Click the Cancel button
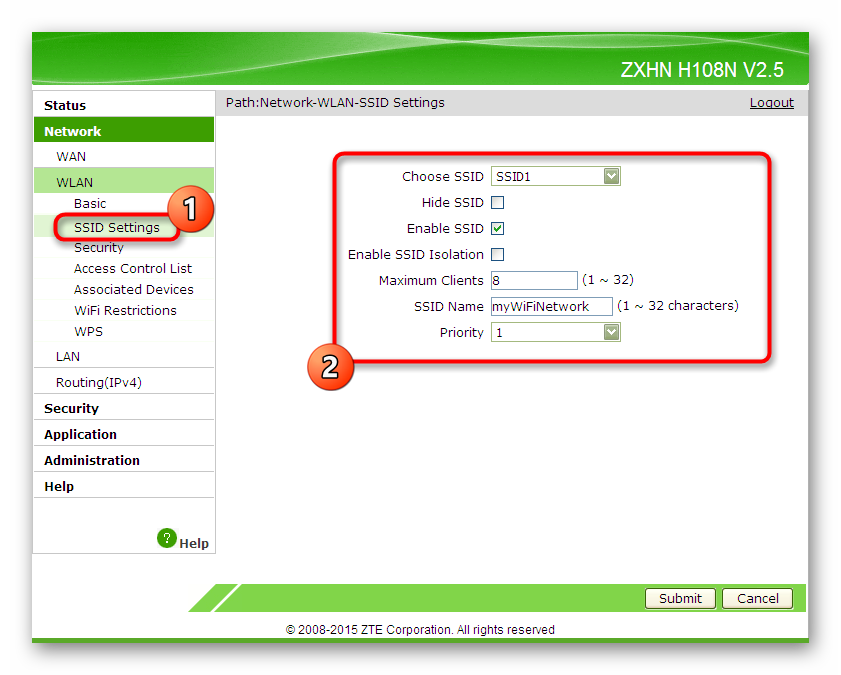 757,598
